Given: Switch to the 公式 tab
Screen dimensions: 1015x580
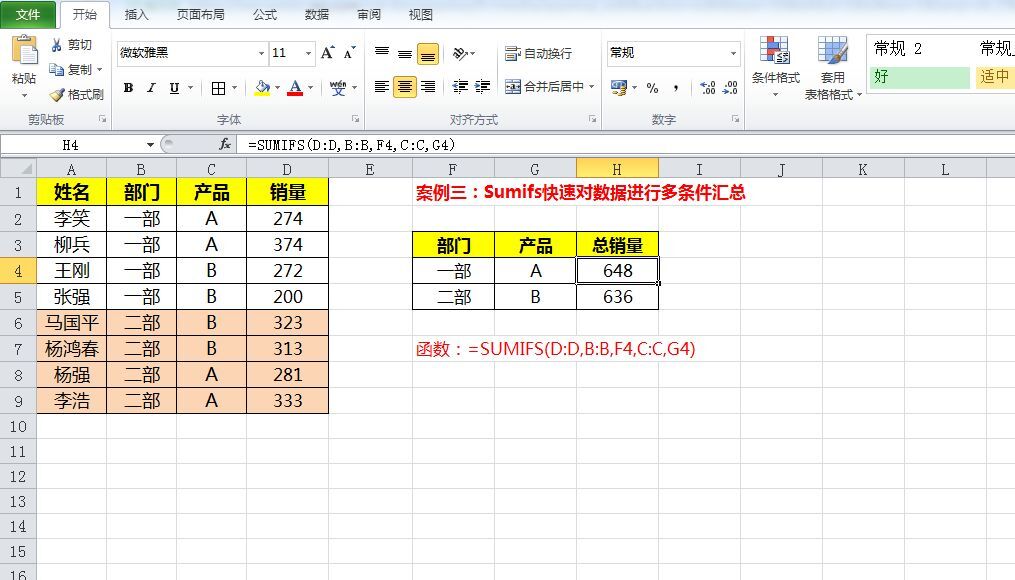Looking at the screenshot, I should pos(265,15).
